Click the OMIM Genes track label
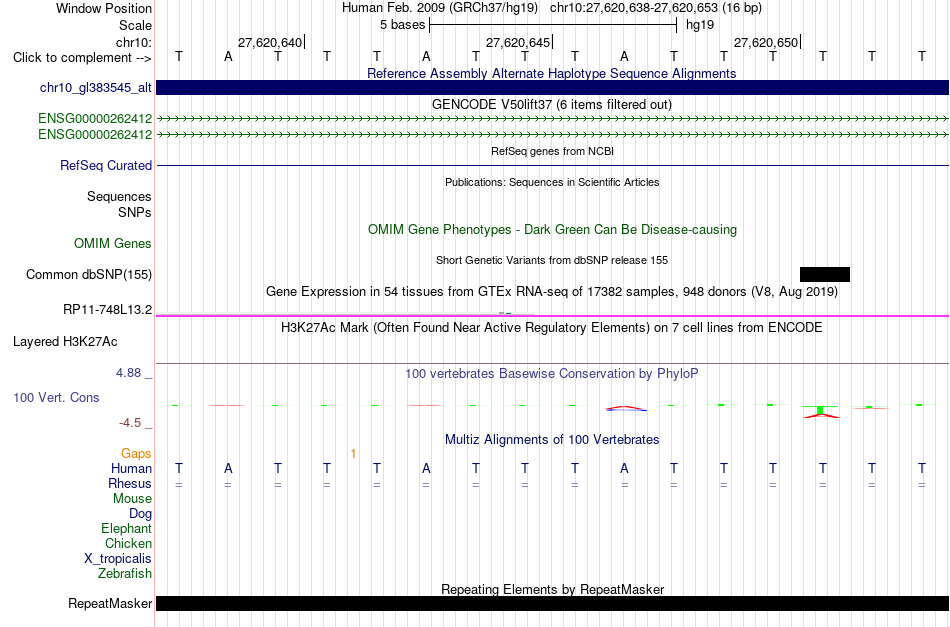This screenshot has width=950, height=627. tap(113, 244)
